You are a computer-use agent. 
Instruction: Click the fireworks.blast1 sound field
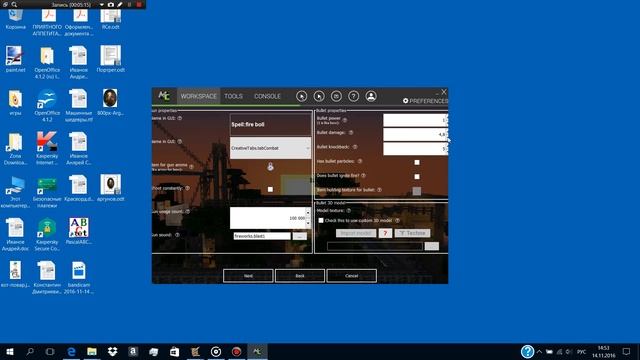pos(262,236)
